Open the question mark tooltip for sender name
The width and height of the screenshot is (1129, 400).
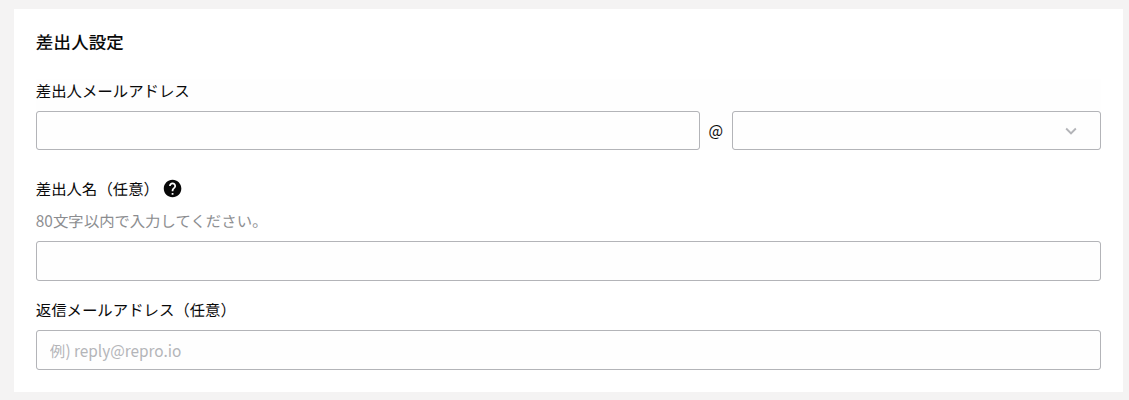point(172,189)
